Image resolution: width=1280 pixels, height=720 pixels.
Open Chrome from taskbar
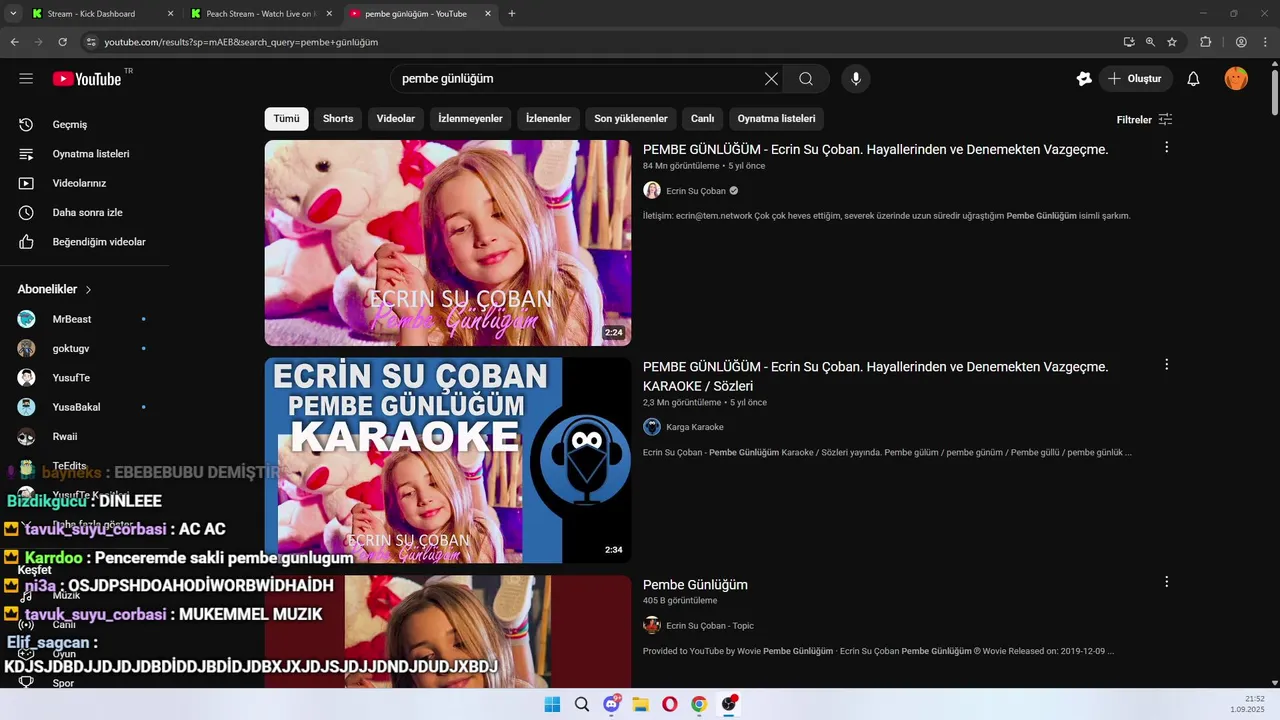699,704
